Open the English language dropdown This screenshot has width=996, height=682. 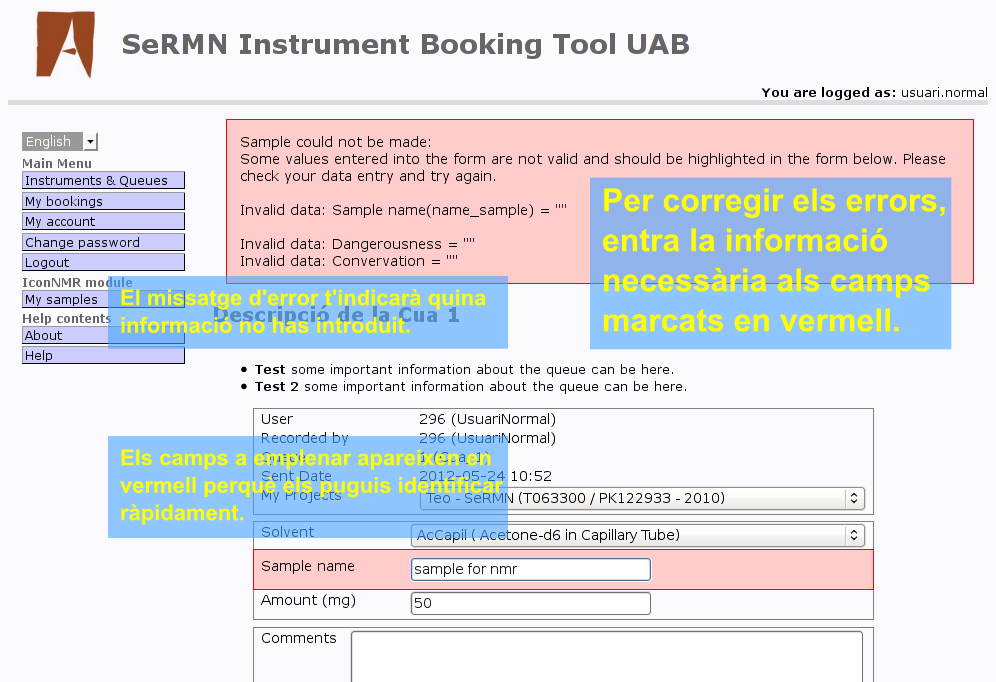pyautogui.click(x=60, y=141)
